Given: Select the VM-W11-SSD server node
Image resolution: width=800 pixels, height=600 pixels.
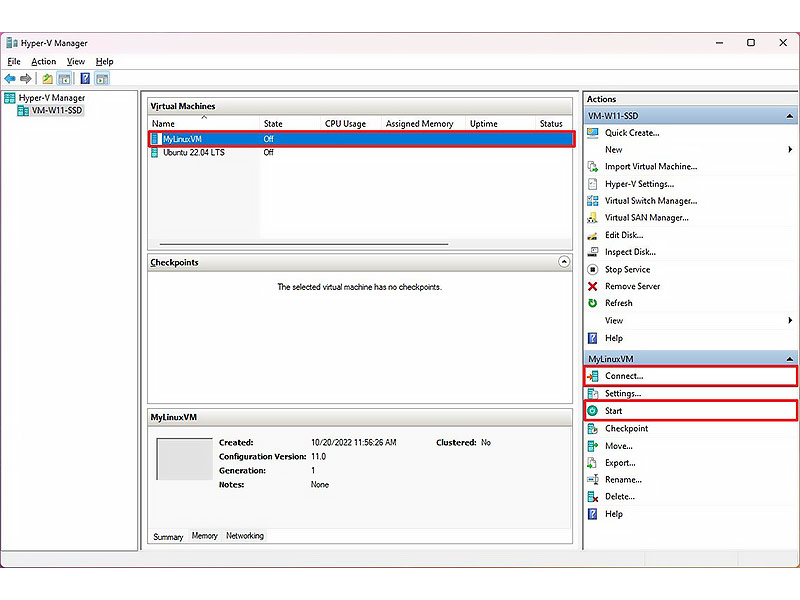Looking at the screenshot, I should tap(57, 110).
